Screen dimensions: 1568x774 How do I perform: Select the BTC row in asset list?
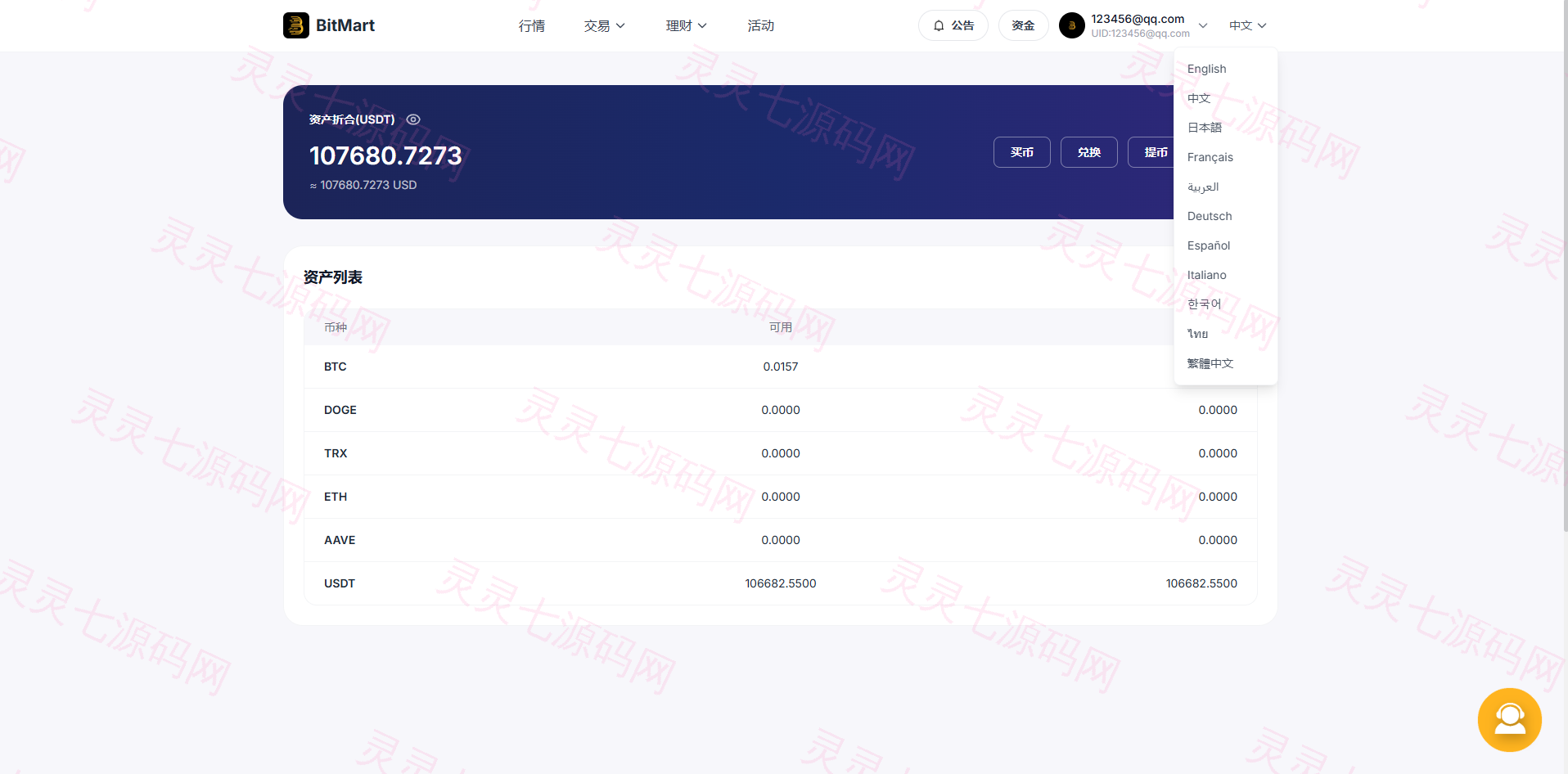point(780,367)
